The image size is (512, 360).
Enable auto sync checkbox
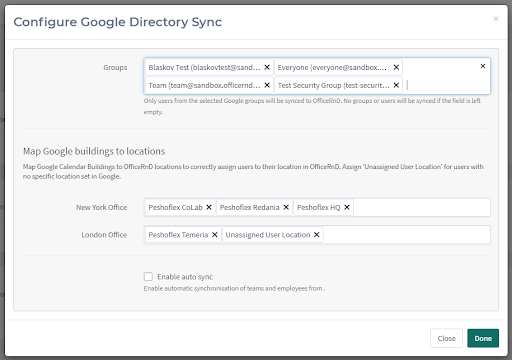pos(148,276)
